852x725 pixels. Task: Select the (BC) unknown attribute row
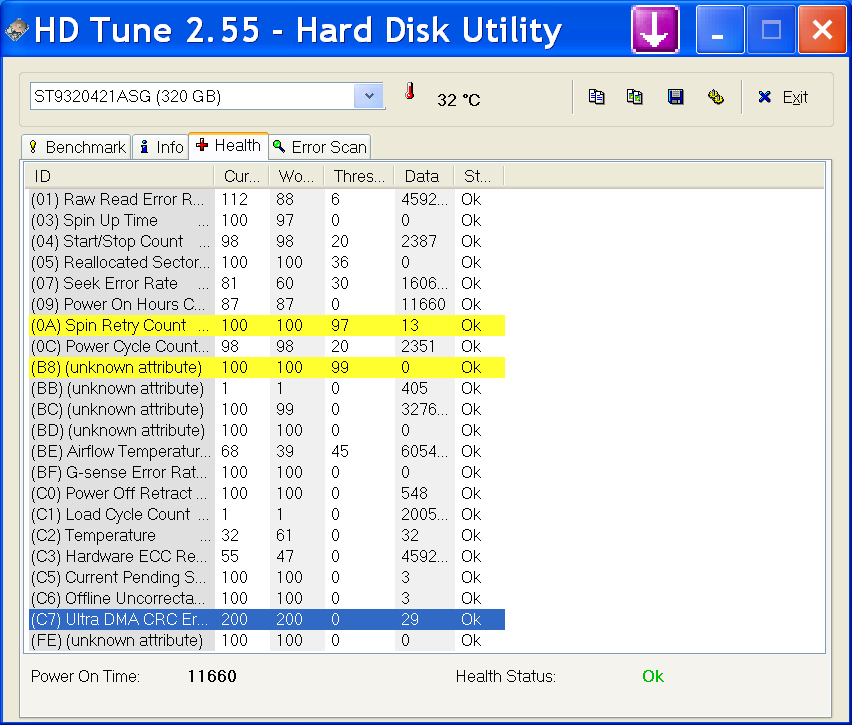click(x=267, y=409)
